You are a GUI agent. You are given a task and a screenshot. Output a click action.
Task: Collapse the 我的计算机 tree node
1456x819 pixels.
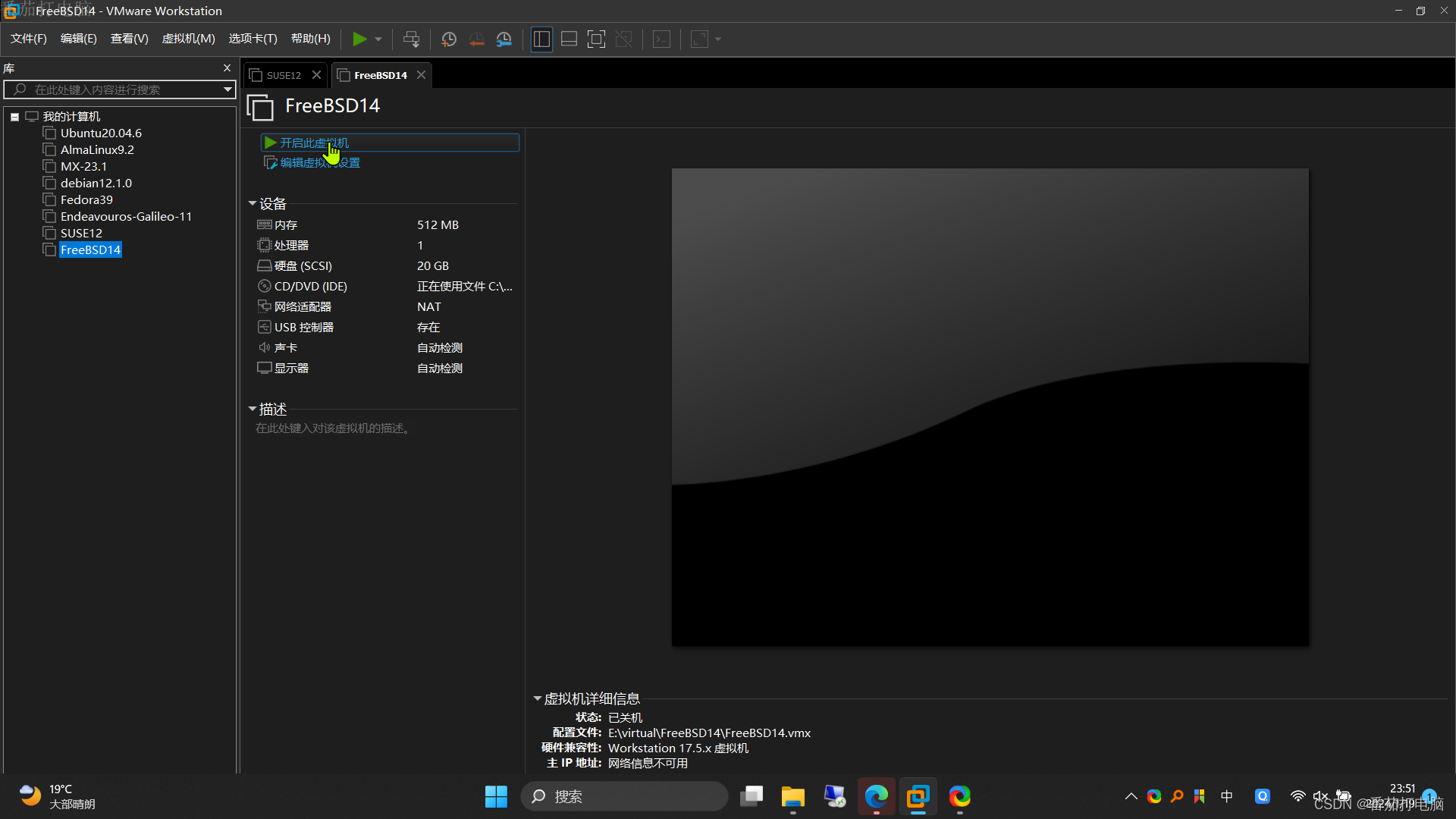14,117
